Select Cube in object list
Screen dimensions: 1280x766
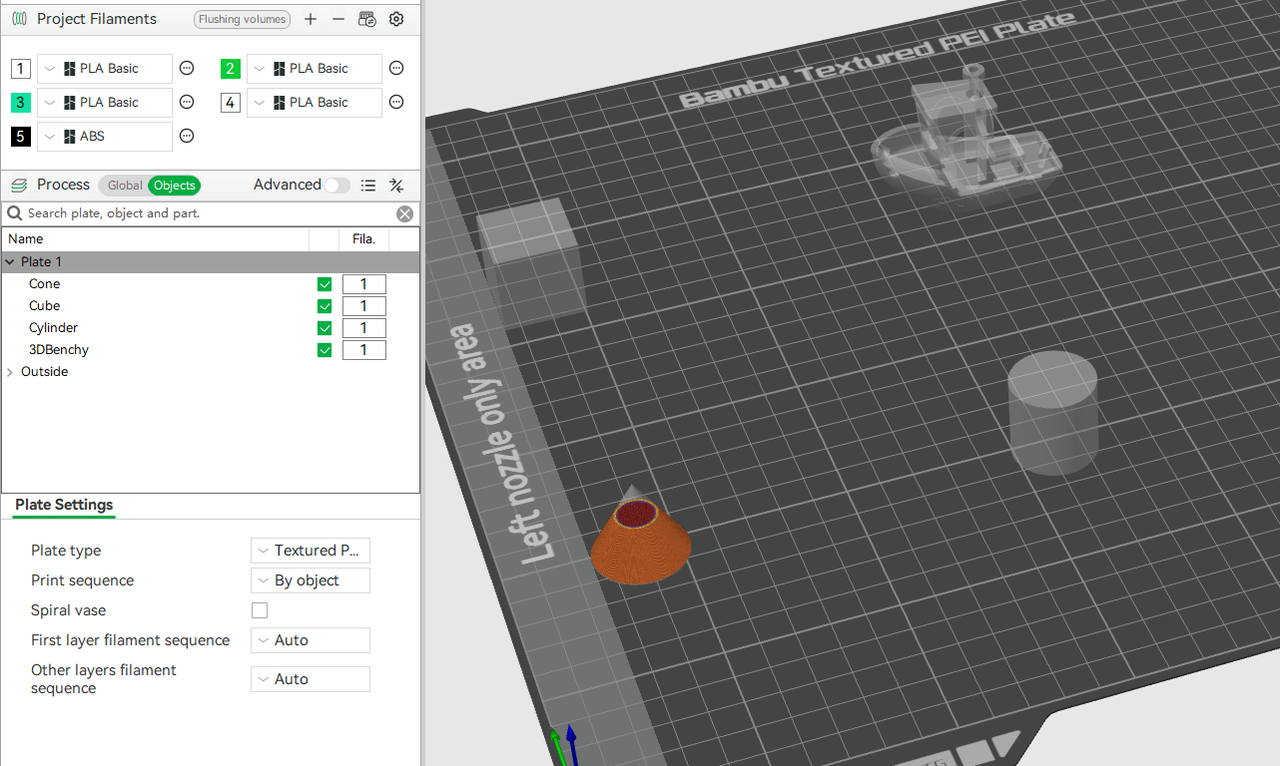coord(45,306)
